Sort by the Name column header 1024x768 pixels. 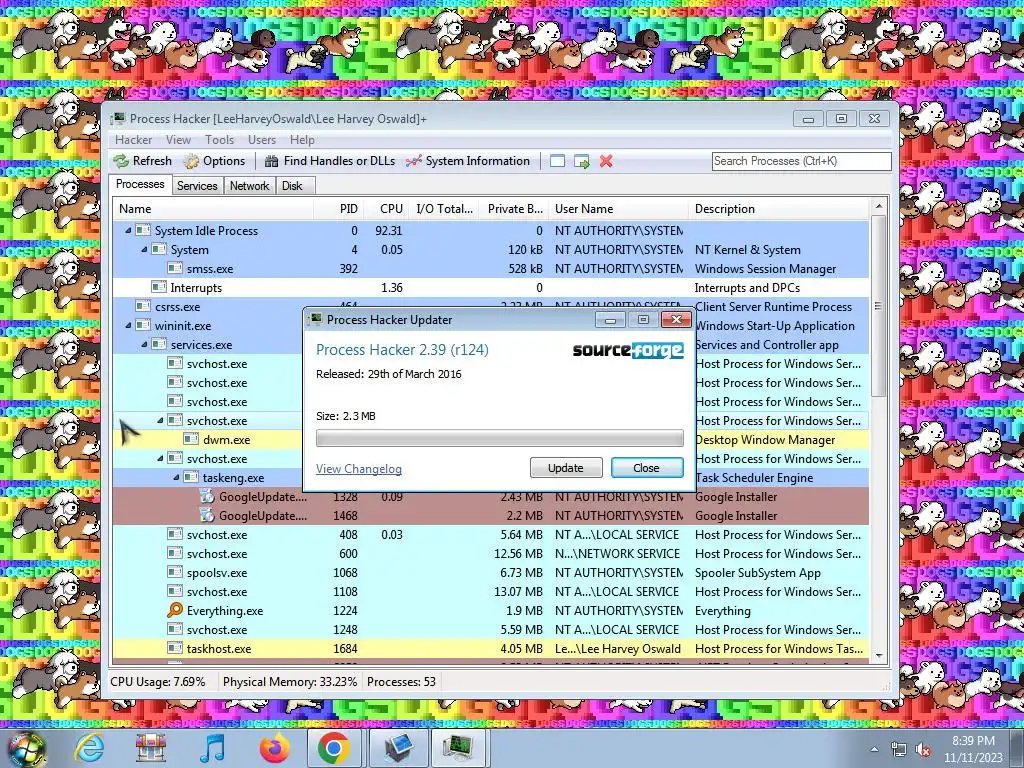click(x=214, y=209)
